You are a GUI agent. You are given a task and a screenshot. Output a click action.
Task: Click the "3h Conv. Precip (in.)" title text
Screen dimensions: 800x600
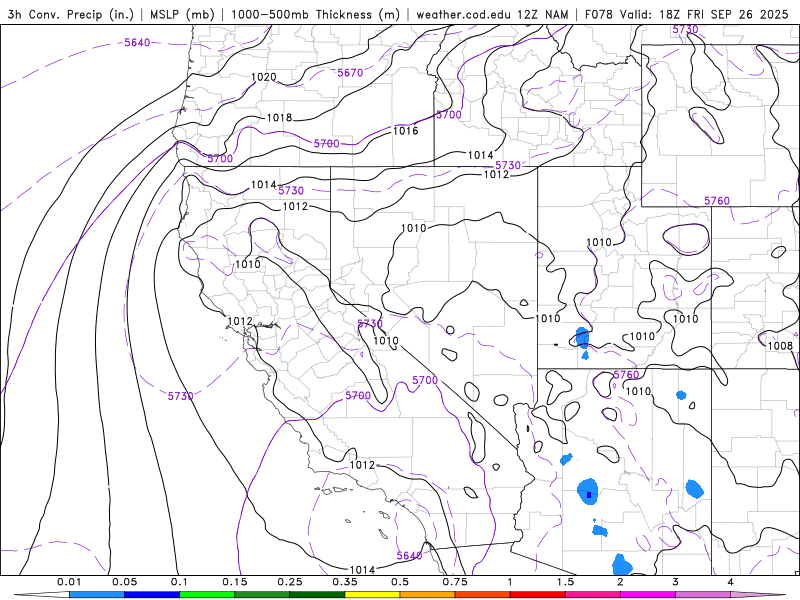tap(71, 14)
